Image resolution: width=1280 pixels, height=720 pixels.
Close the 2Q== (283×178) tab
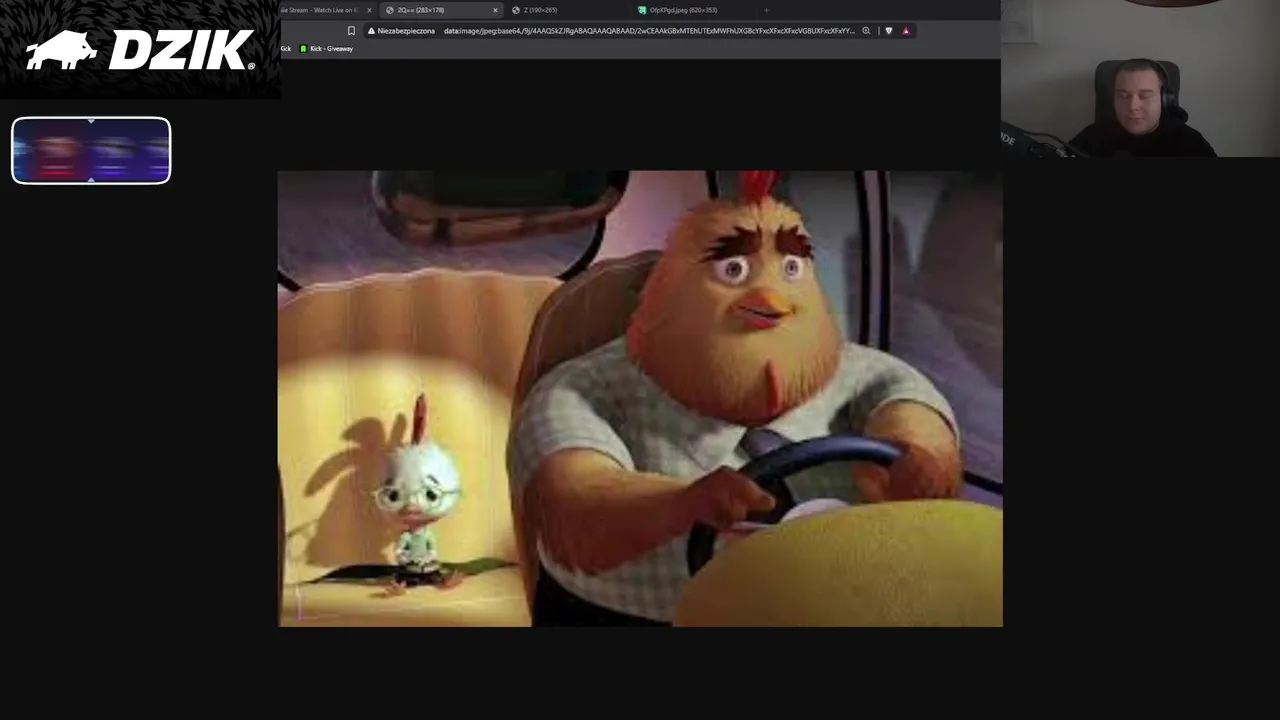495,10
